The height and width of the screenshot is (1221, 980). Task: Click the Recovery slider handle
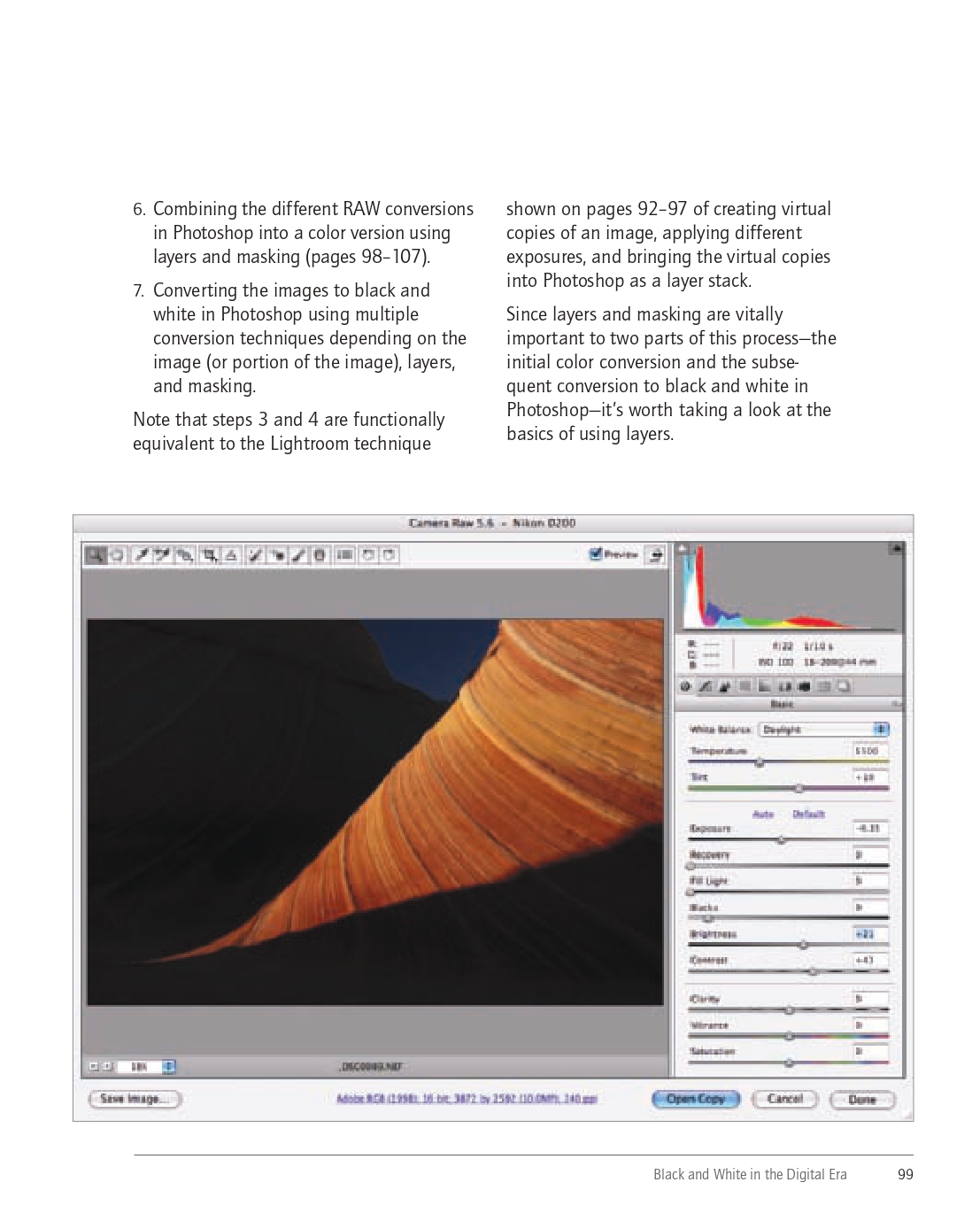click(691, 866)
